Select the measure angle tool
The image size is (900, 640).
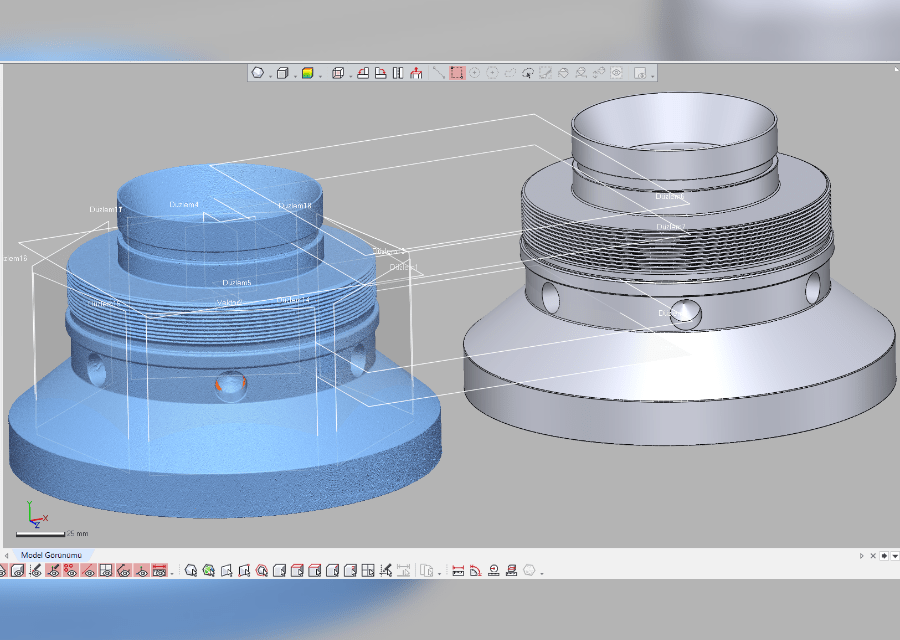[476, 571]
